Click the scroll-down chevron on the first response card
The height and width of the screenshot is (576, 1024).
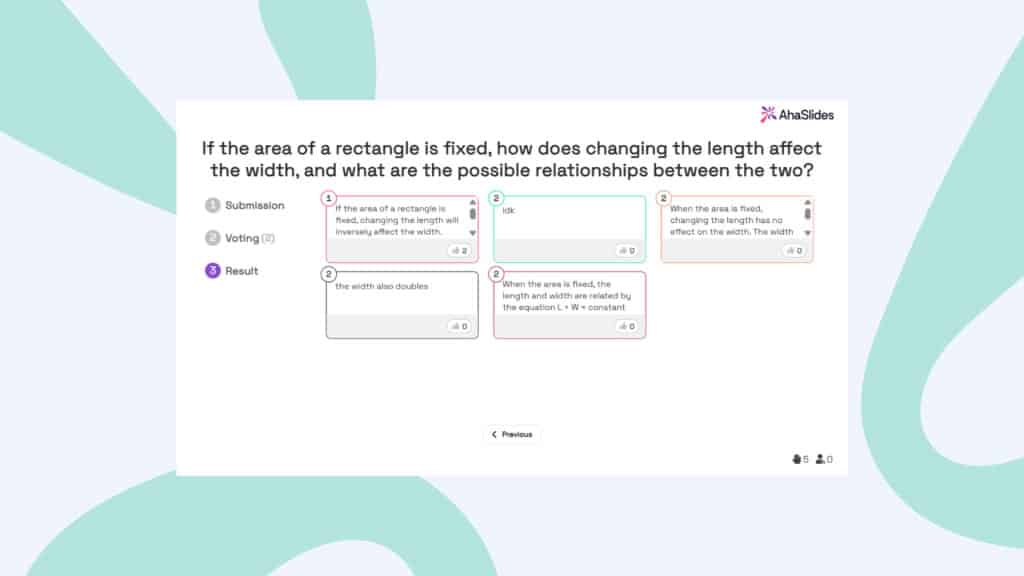point(472,233)
